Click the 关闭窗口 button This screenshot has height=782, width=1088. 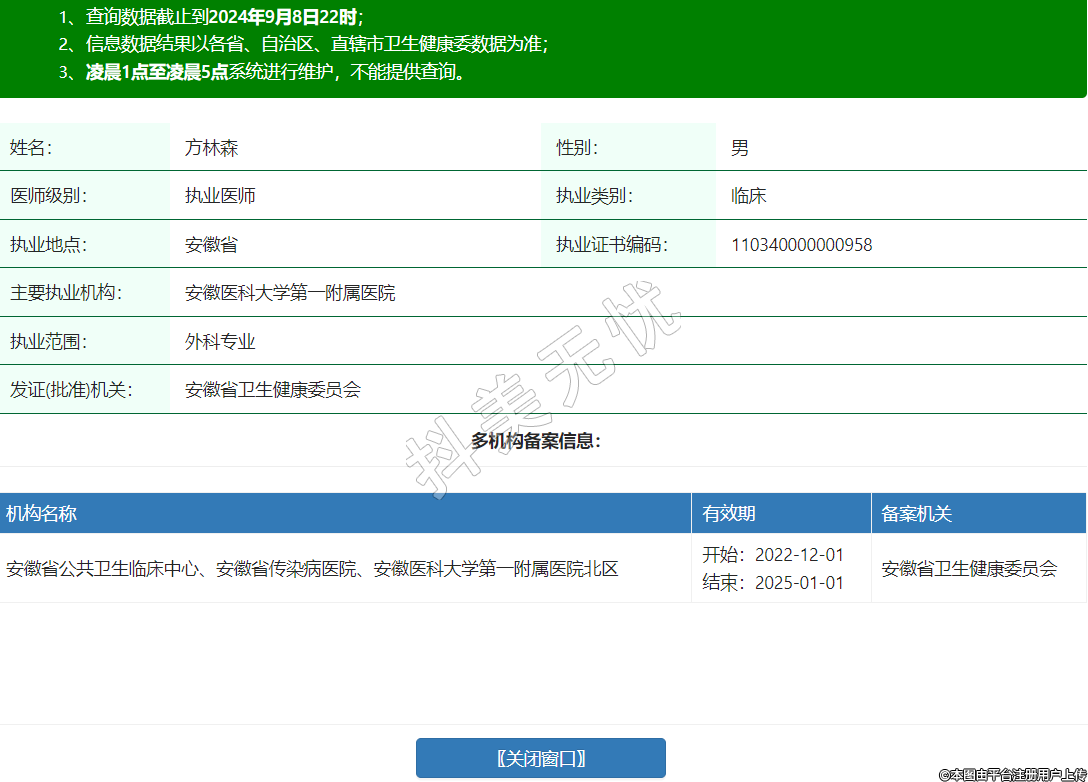[540, 759]
